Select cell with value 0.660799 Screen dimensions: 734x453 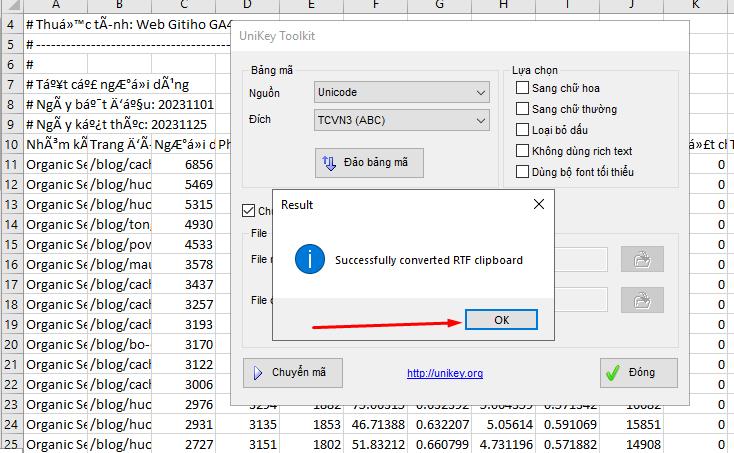(440, 444)
